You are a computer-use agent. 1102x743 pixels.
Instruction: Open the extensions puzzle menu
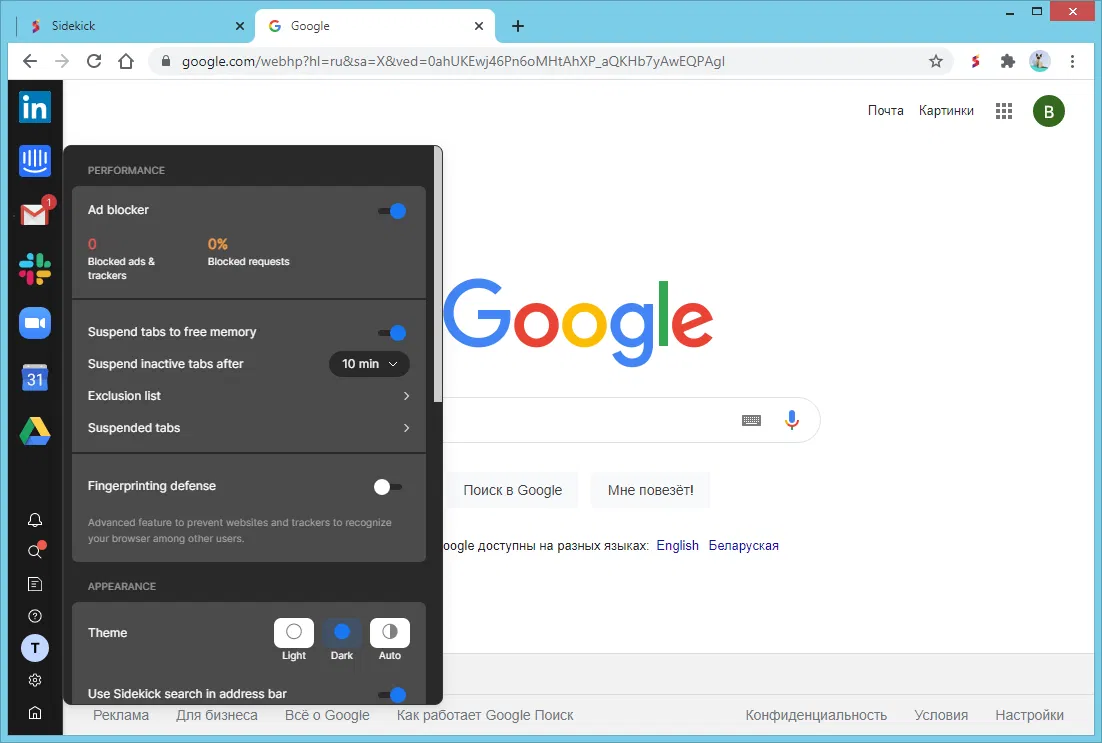1008,61
